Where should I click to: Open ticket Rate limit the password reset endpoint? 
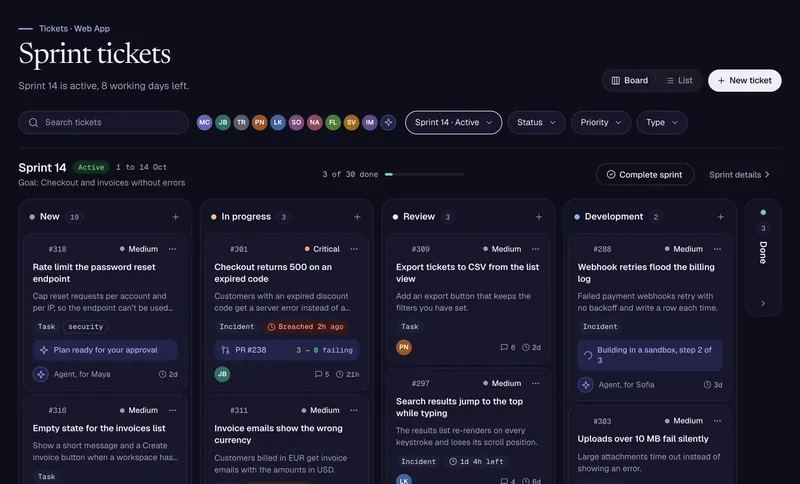point(94,273)
